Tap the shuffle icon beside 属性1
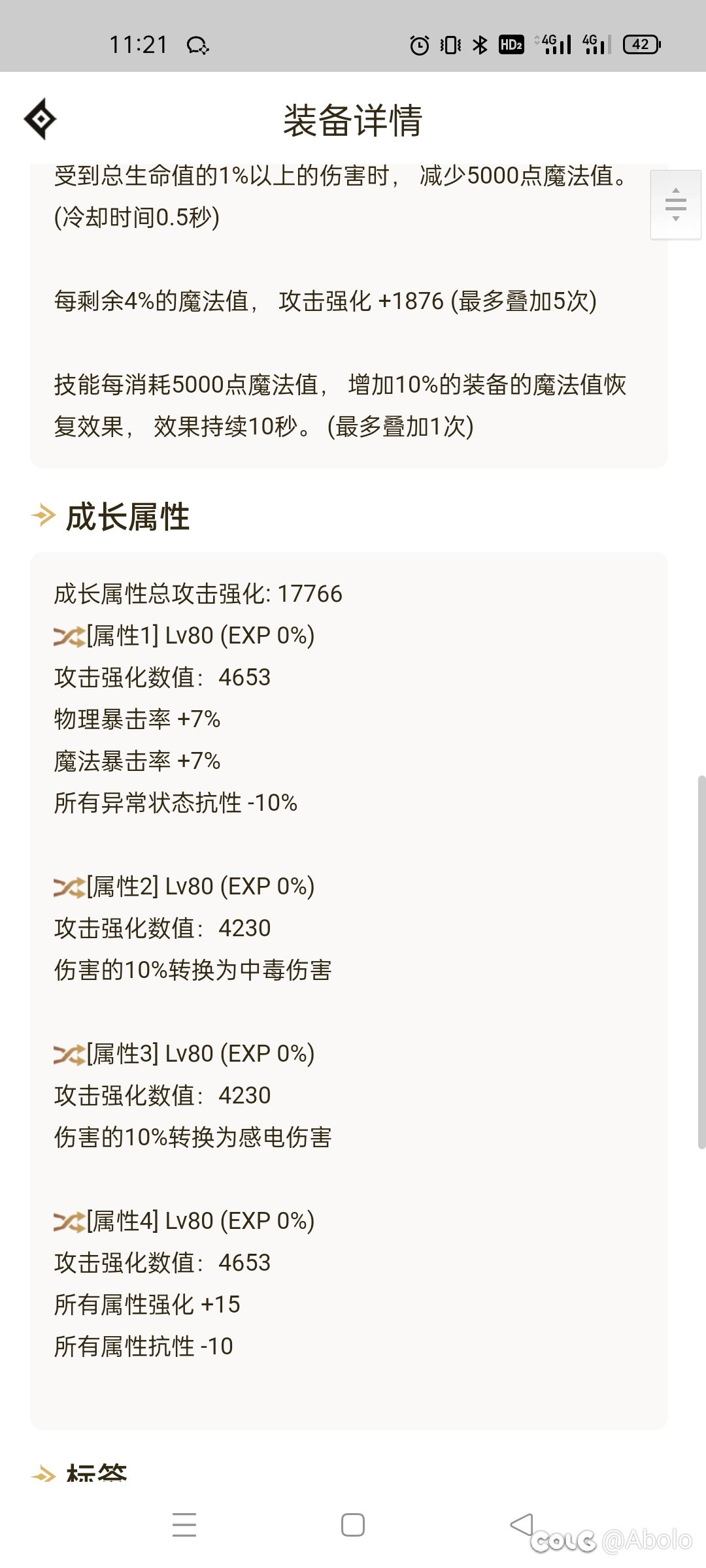Viewport: 706px width, 1568px height. [x=69, y=636]
